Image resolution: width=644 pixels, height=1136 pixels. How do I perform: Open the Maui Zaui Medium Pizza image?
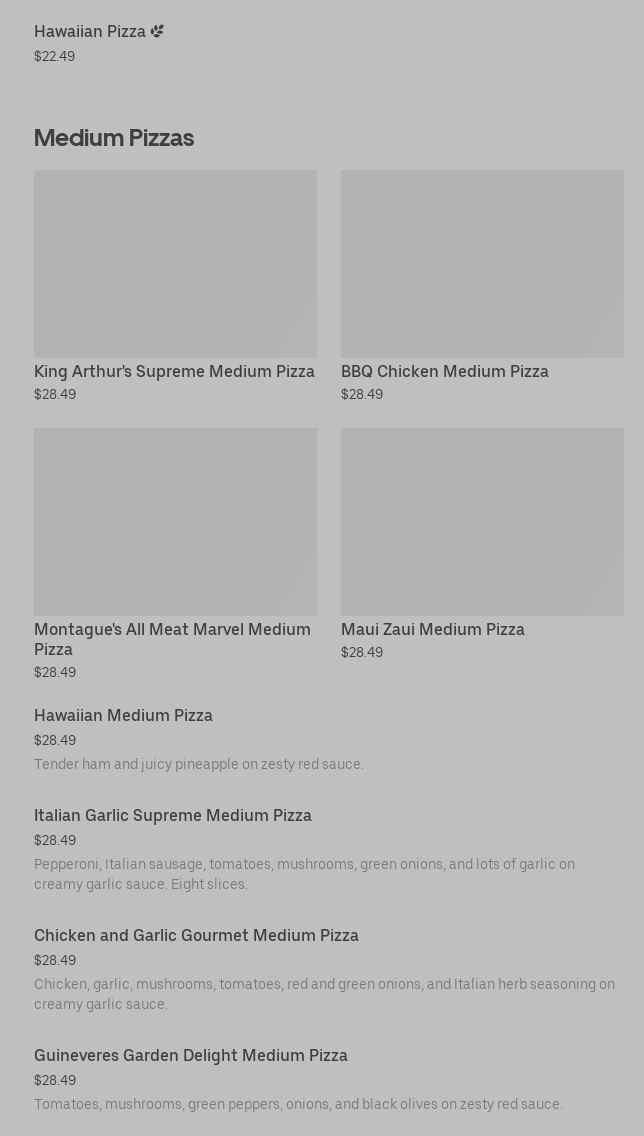[x=482, y=521]
